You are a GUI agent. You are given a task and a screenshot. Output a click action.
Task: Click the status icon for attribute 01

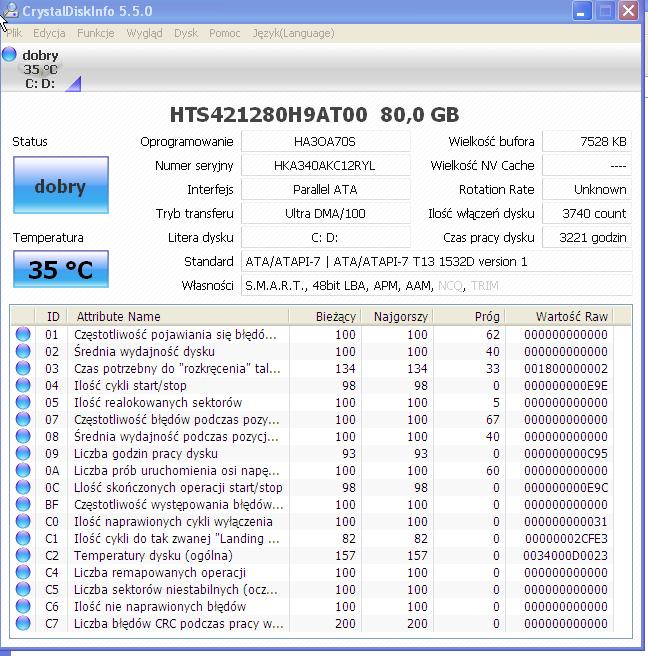(x=23, y=334)
